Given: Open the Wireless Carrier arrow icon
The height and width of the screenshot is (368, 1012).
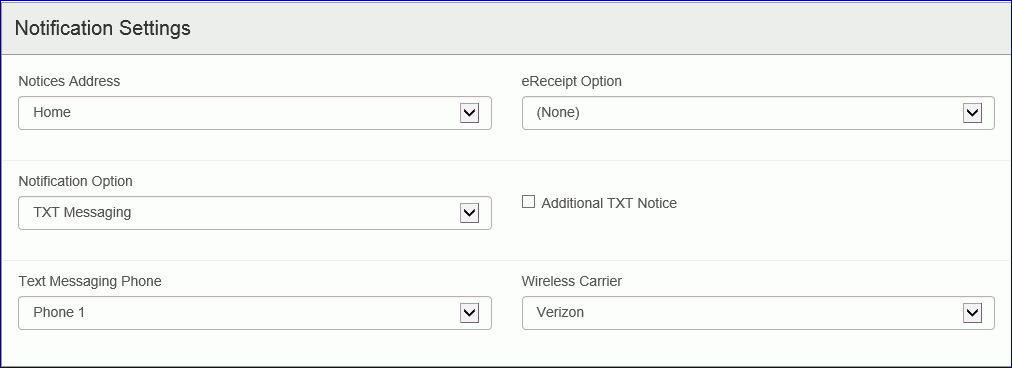Looking at the screenshot, I should point(972,313).
